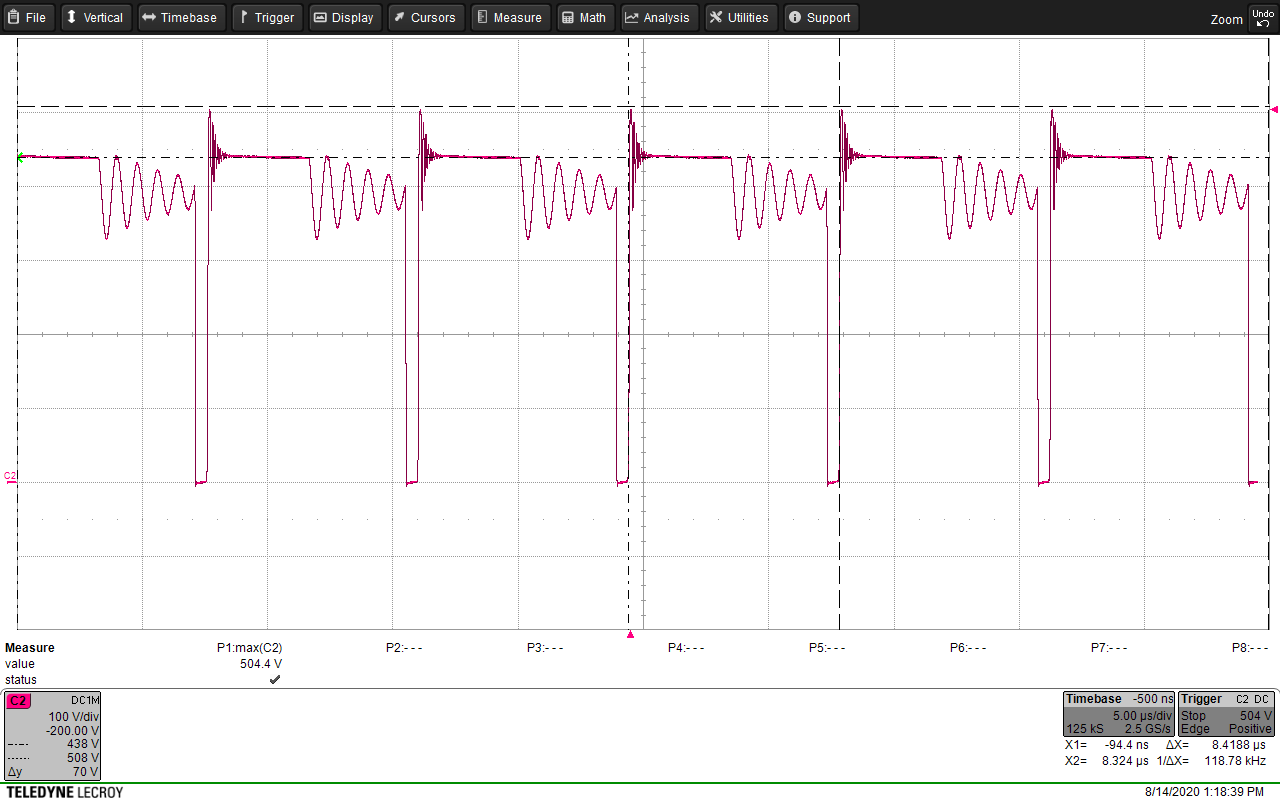Open the Support menu
The width and height of the screenshot is (1280, 800).
coord(820,17)
